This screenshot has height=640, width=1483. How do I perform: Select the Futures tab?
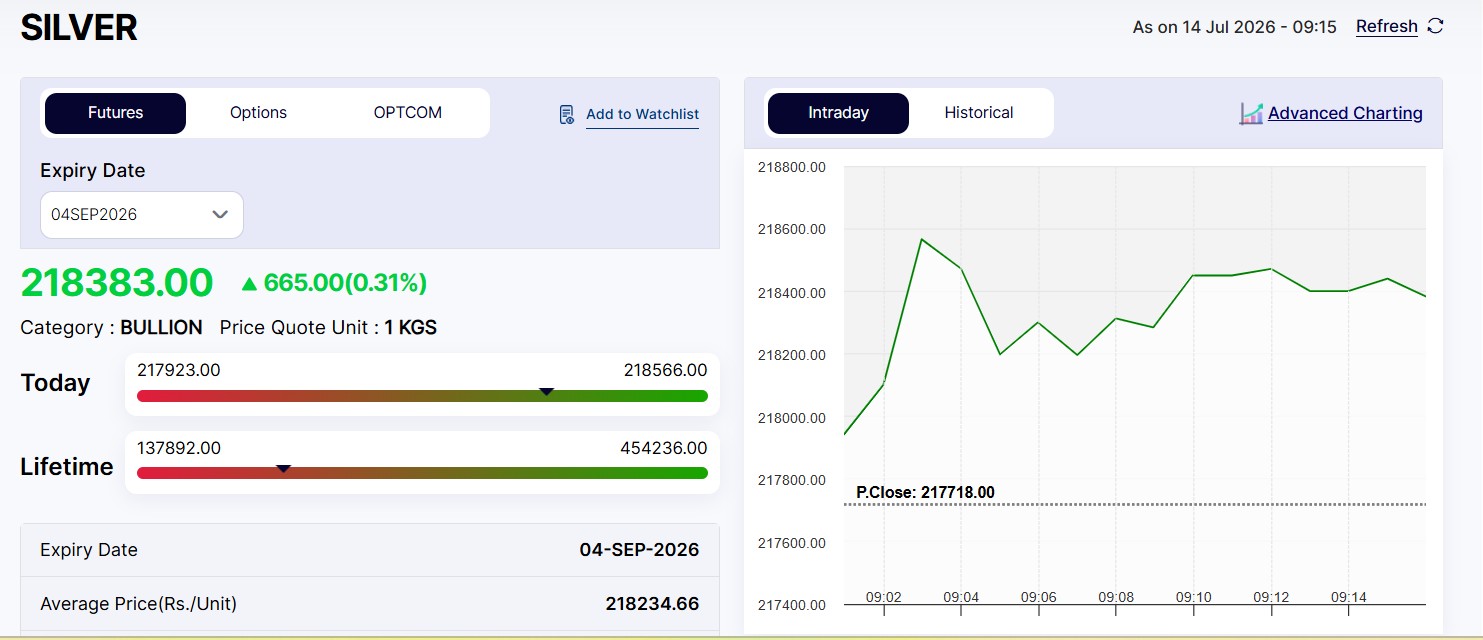[x=115, y=113]
